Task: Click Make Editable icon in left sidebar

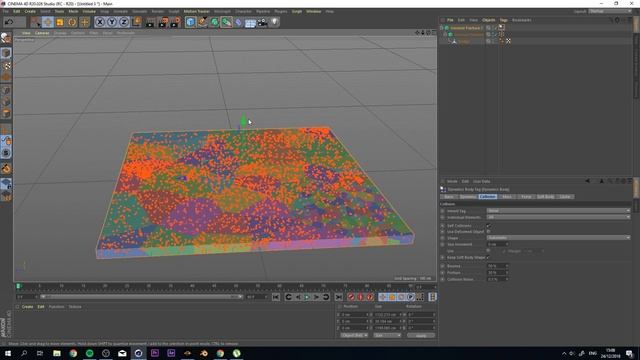Action: pos(6,38)
